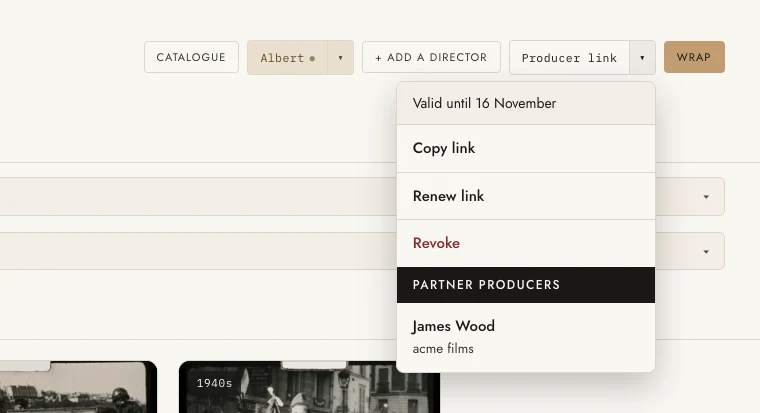
Task: Expand the first collapsed section arrow
Action: (706, 197)
